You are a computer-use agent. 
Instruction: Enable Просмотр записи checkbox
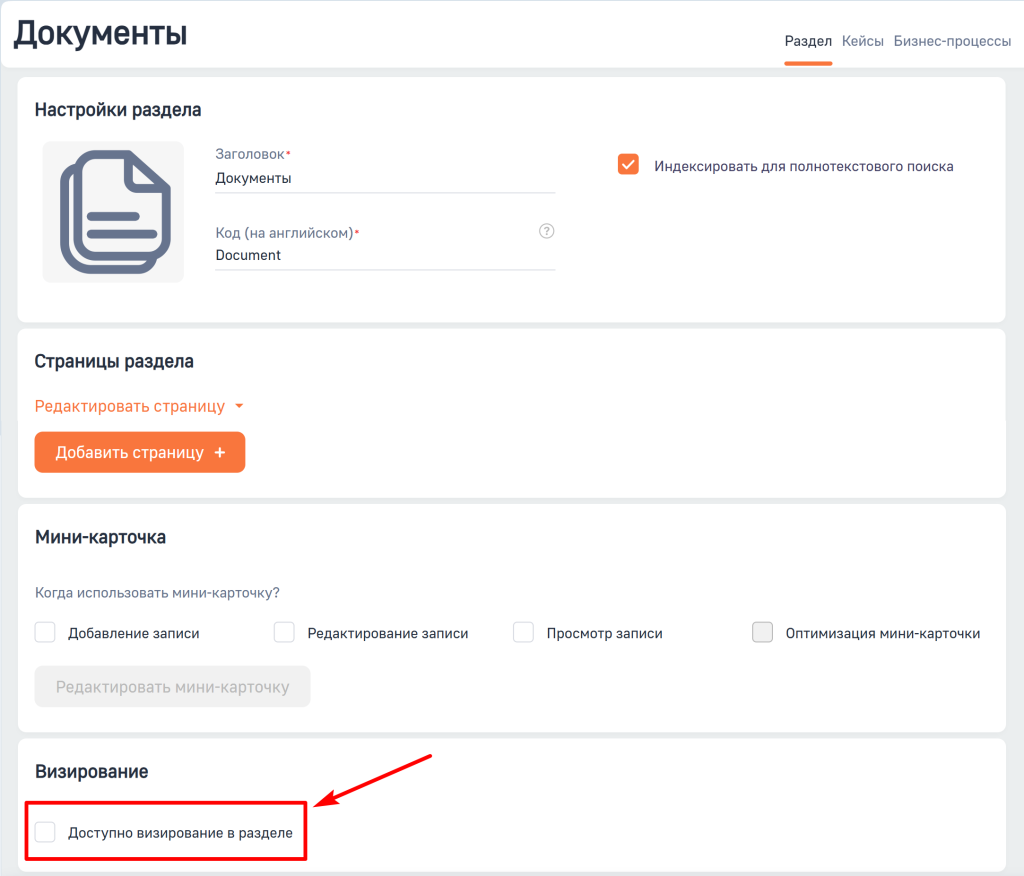point(523,632)
